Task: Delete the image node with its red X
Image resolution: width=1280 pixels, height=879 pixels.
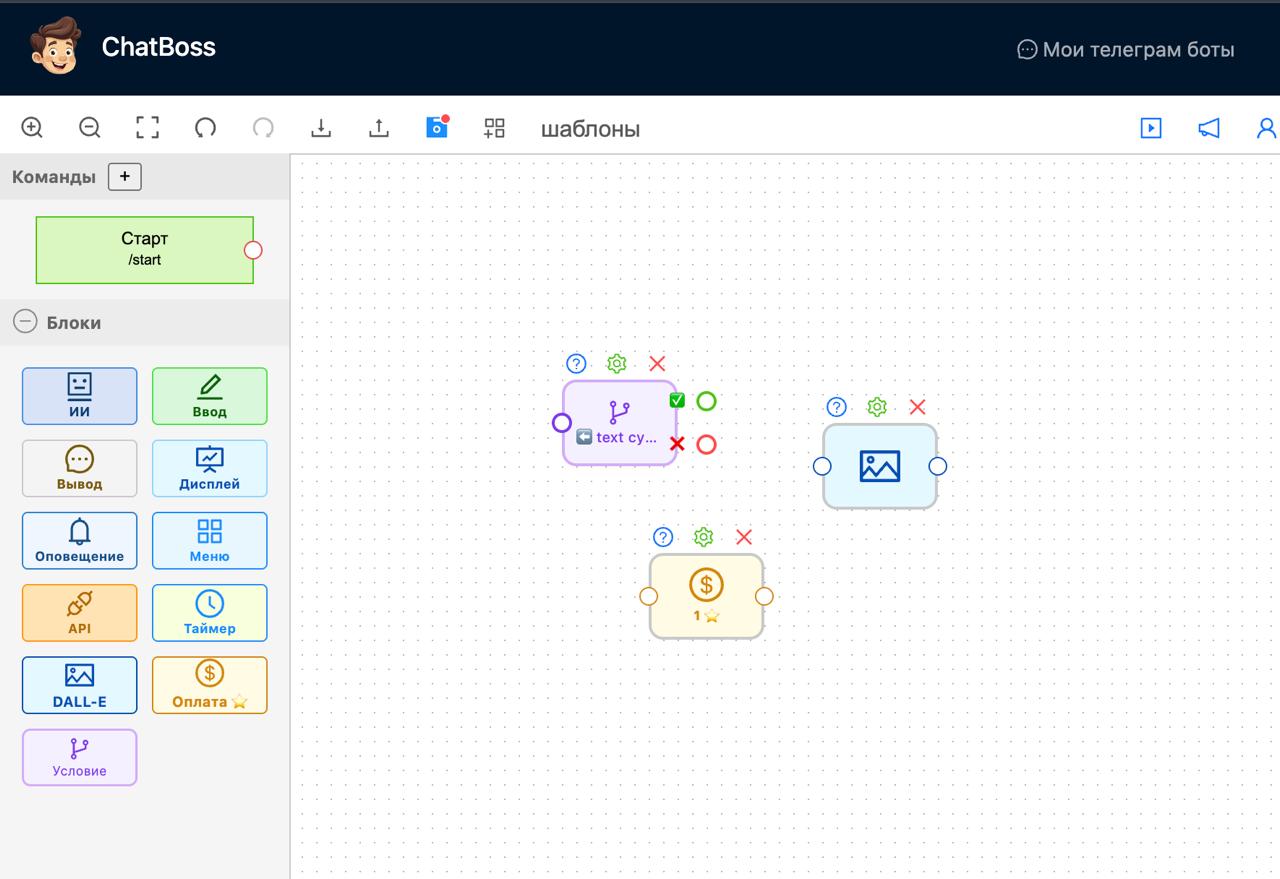Action: [917, 407]
